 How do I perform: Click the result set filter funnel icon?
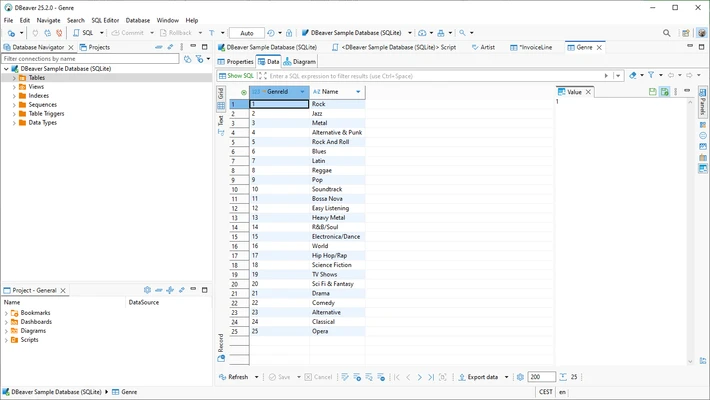click(651, 76)
